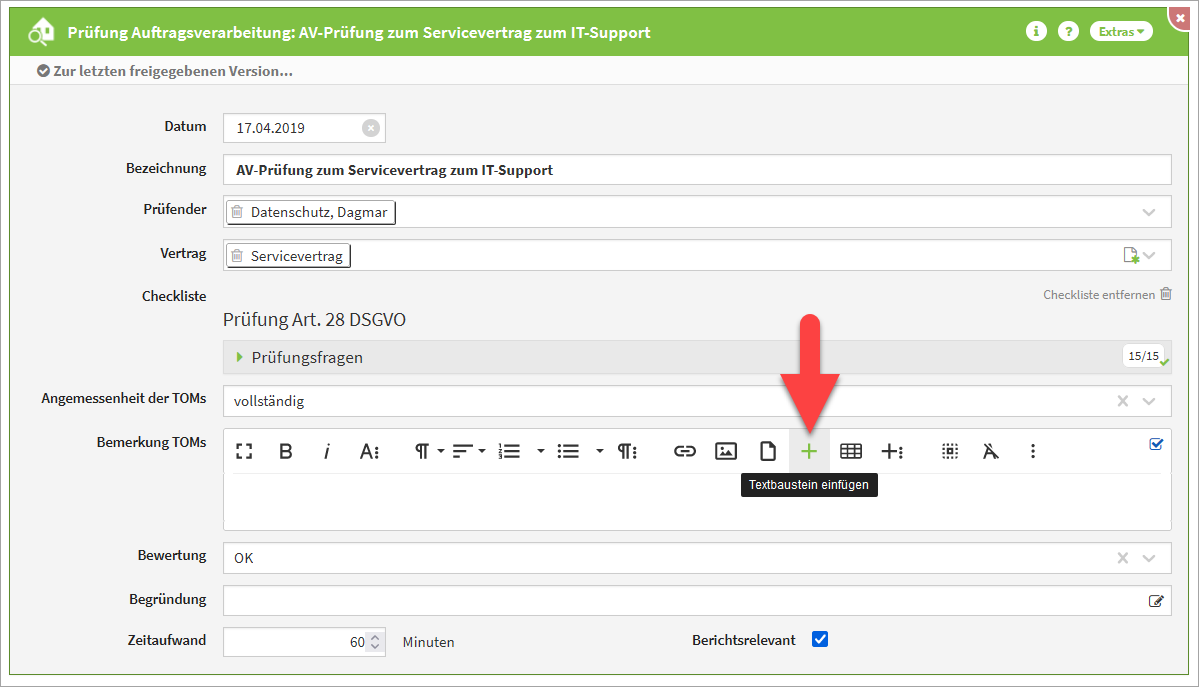The image size is (1199, 687).
Task: Go to Zur letzten freigegebenen Version
Action: click(165, 71)
